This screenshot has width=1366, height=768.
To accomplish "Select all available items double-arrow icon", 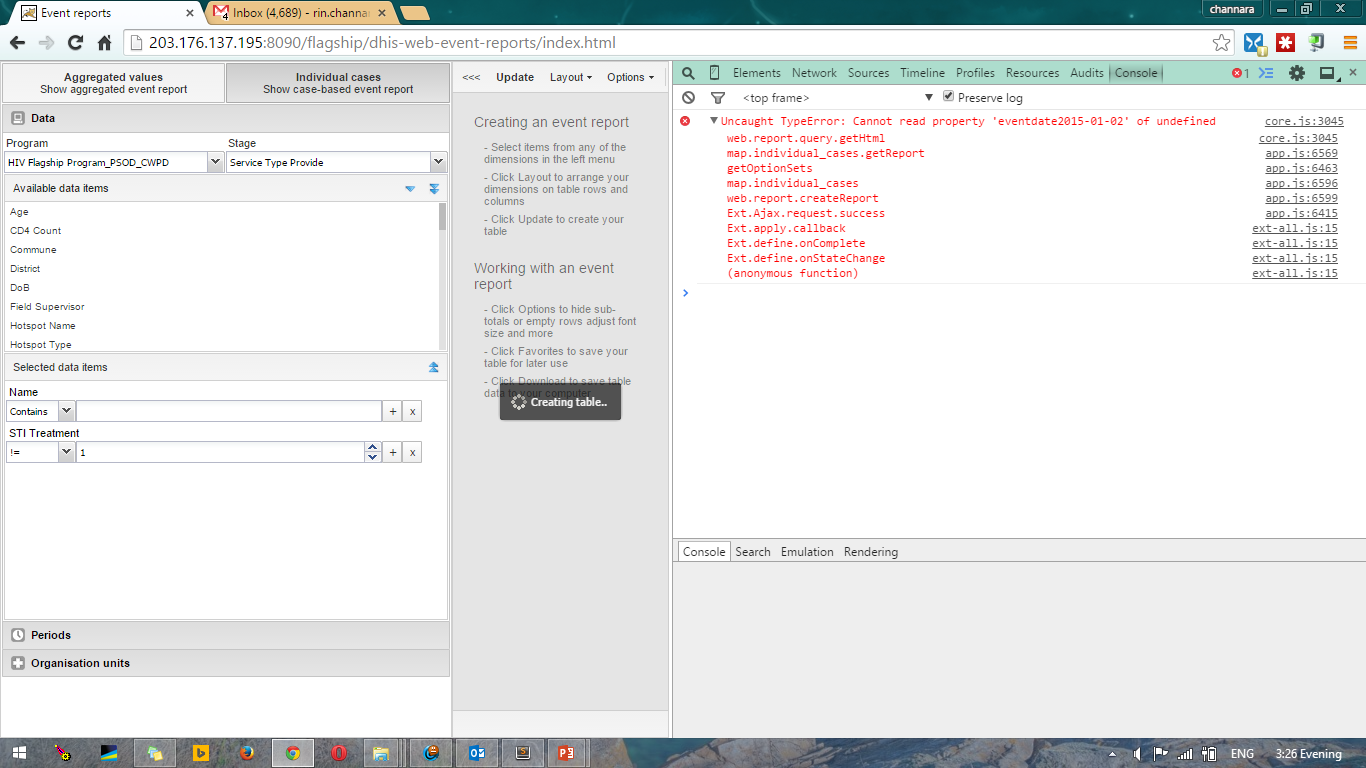I will click(x=433, y=188).
